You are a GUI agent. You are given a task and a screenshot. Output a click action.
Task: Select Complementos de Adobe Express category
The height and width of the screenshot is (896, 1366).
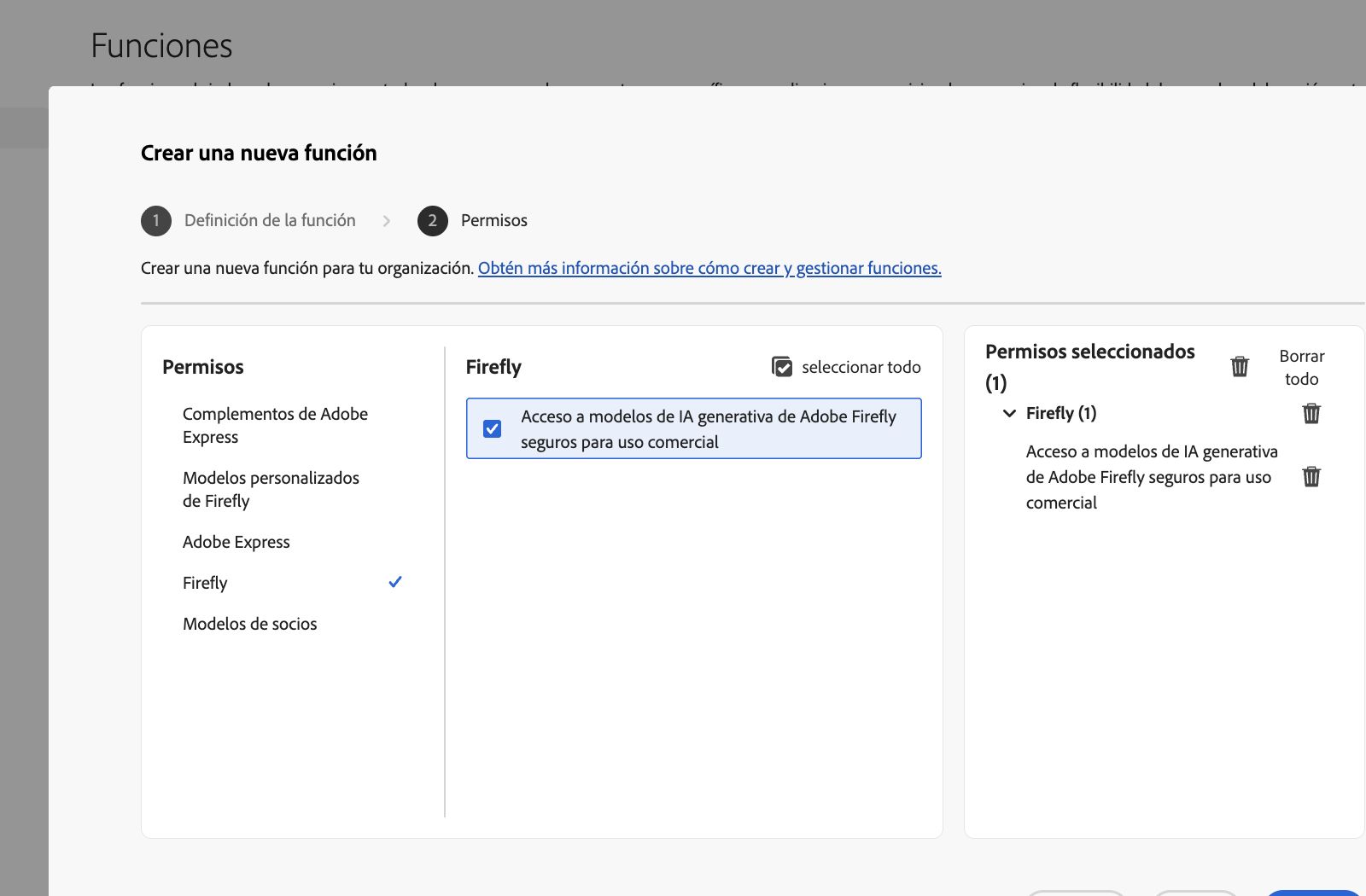[x=275, y=425]
